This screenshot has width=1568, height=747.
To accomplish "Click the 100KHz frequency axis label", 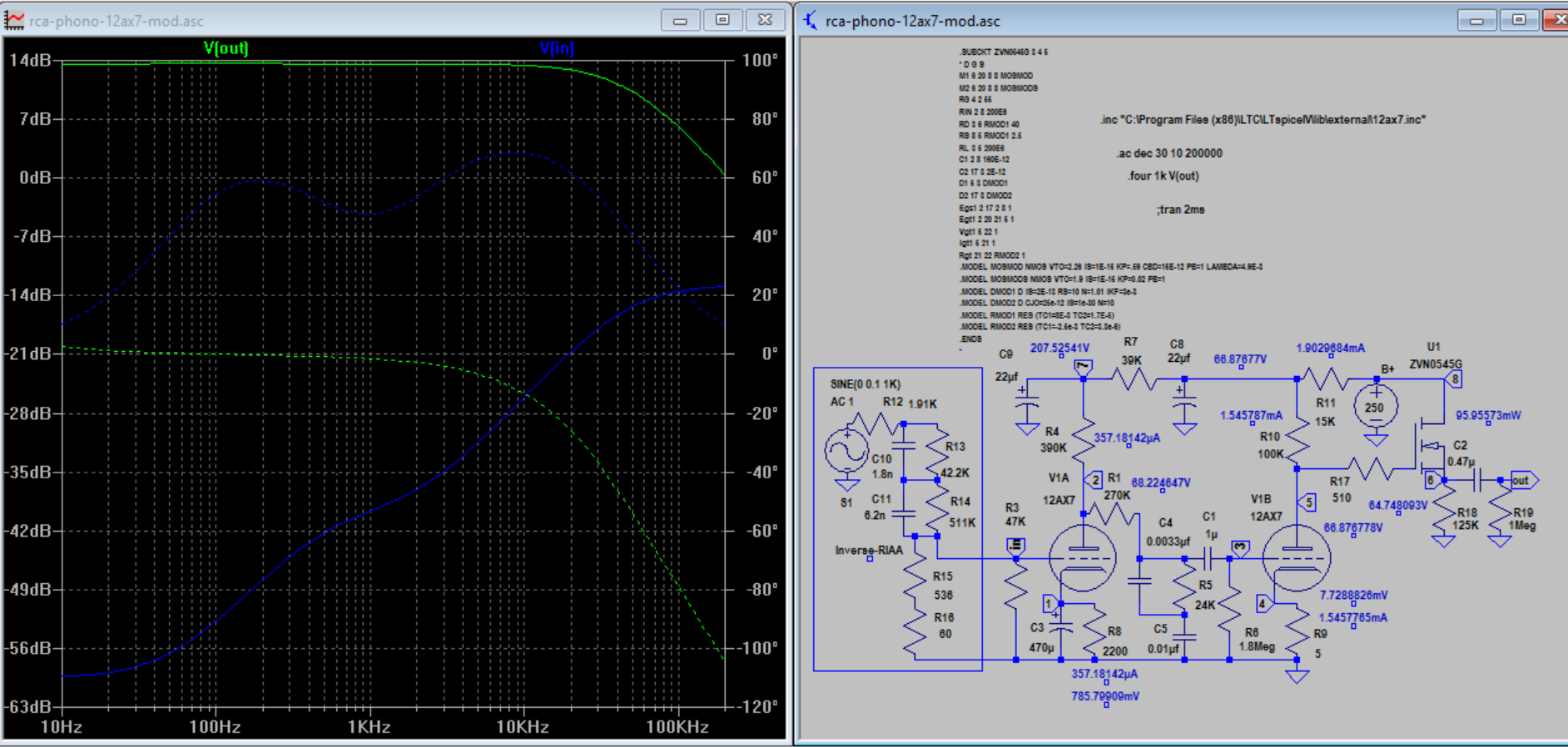I will pyautogui.click(x=677, y=727).
